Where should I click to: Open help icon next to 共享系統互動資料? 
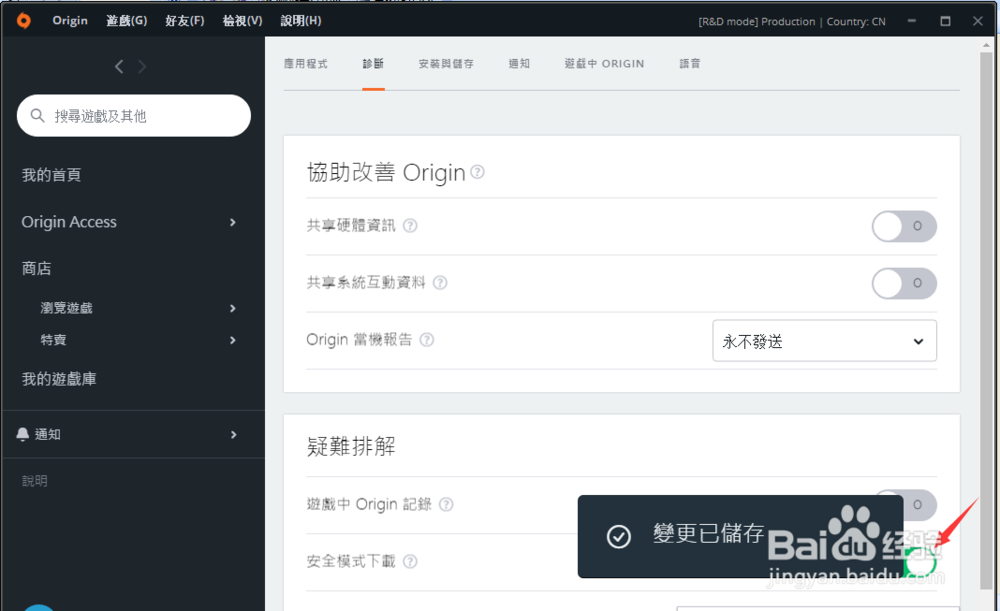tap(440, 283)
